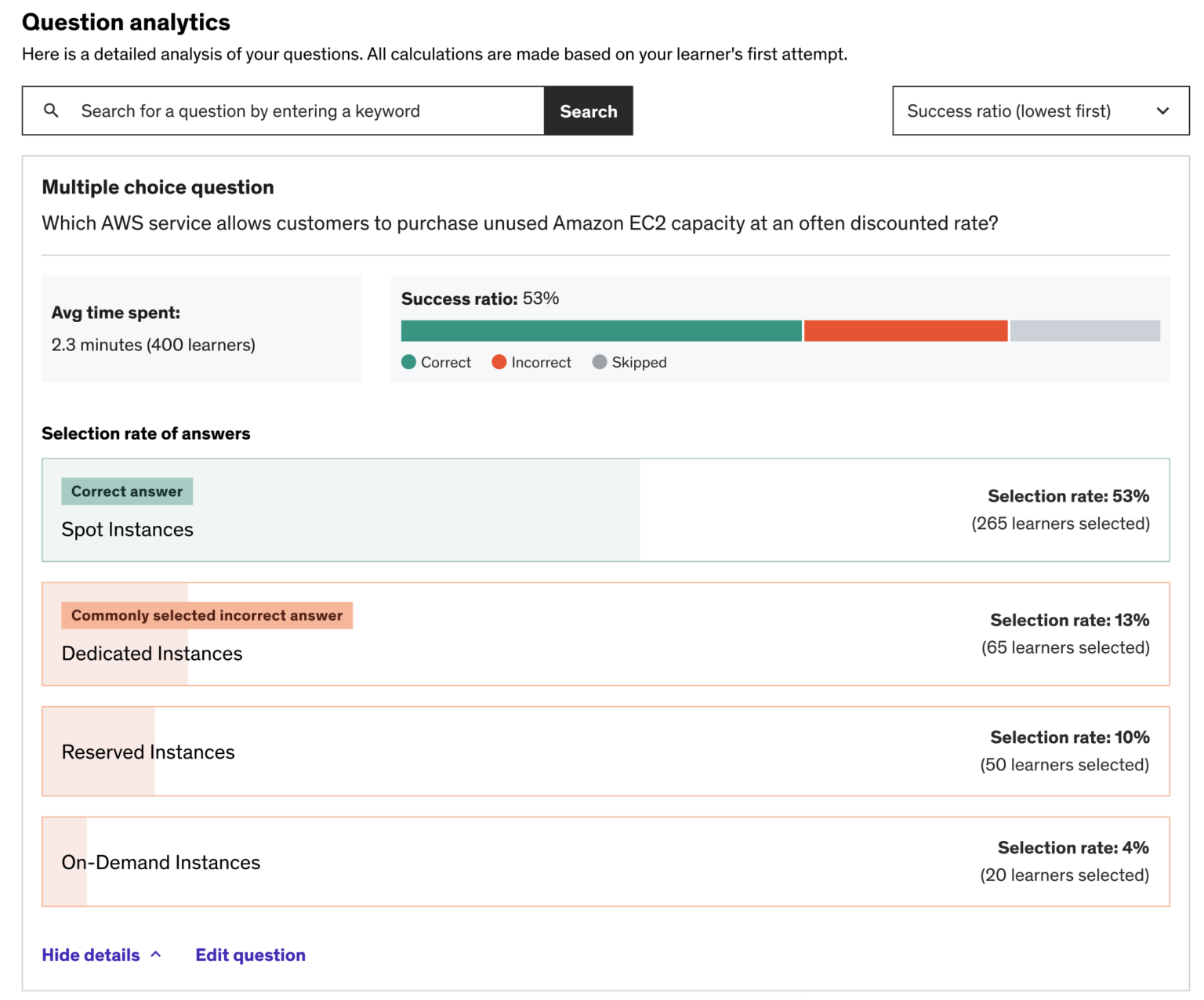
Task: Click the sort dropdown chevron arrow
Action: click(x=1162, y=111)
